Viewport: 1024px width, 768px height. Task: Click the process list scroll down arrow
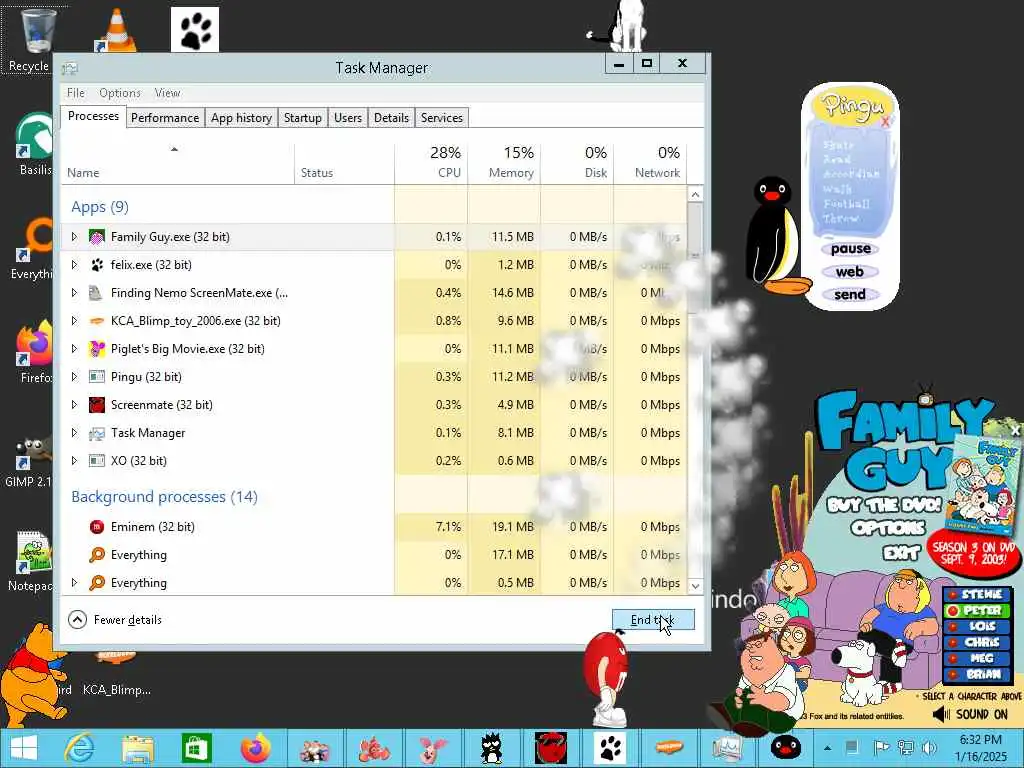(695, 586)
